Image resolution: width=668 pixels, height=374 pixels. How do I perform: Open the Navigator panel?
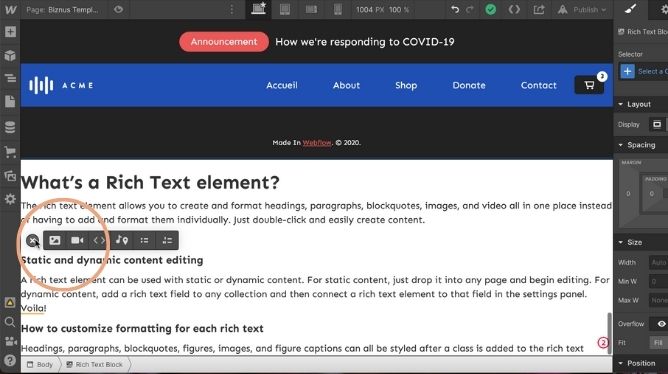coord(10,78)
